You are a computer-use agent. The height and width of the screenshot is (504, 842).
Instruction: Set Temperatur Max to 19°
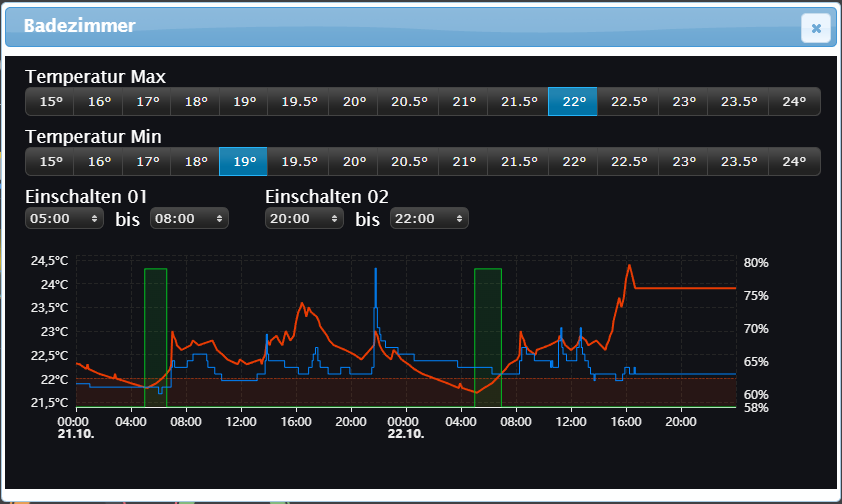(244, 101)
